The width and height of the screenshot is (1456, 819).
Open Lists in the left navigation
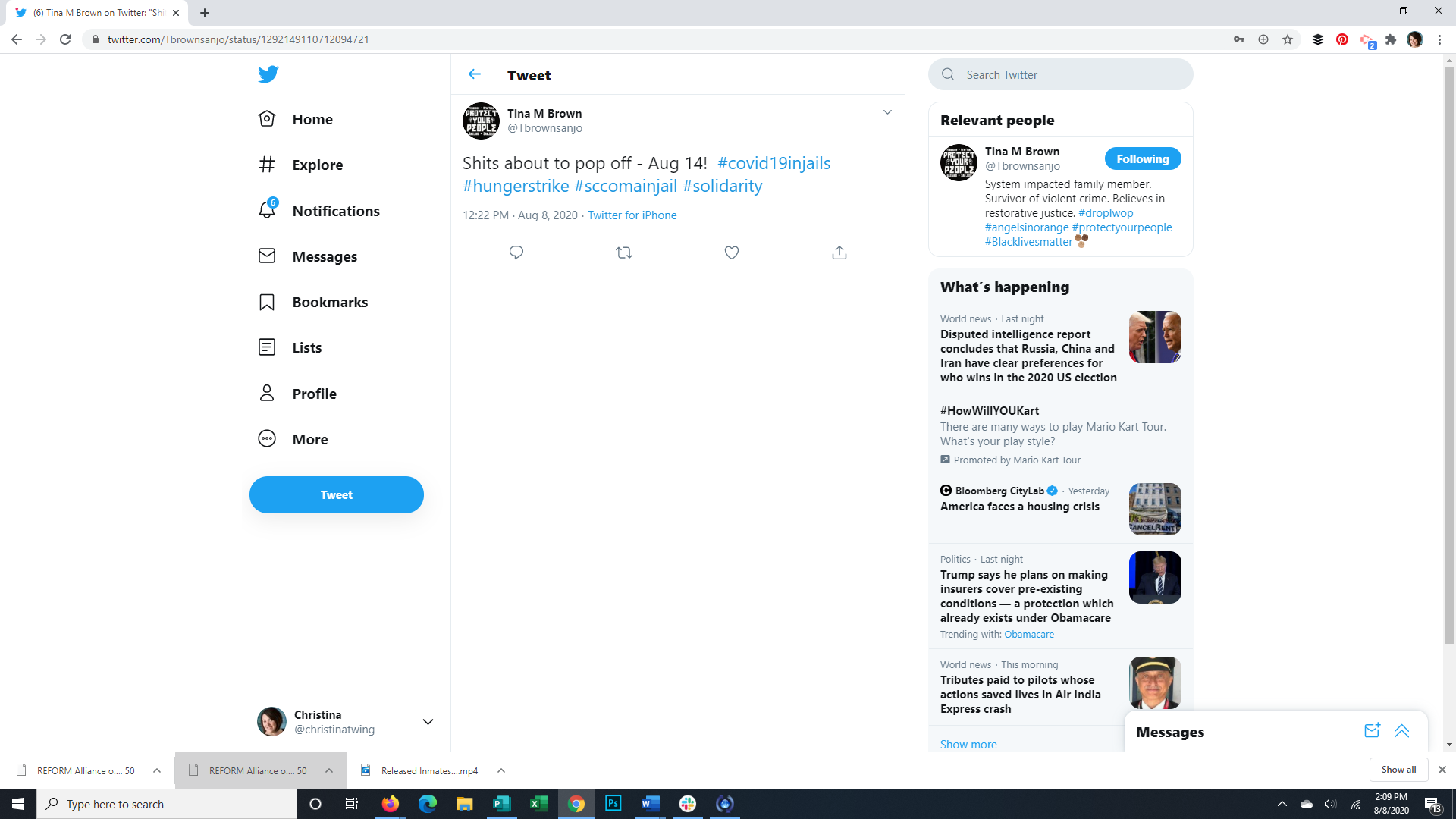[x=306, y=347]
